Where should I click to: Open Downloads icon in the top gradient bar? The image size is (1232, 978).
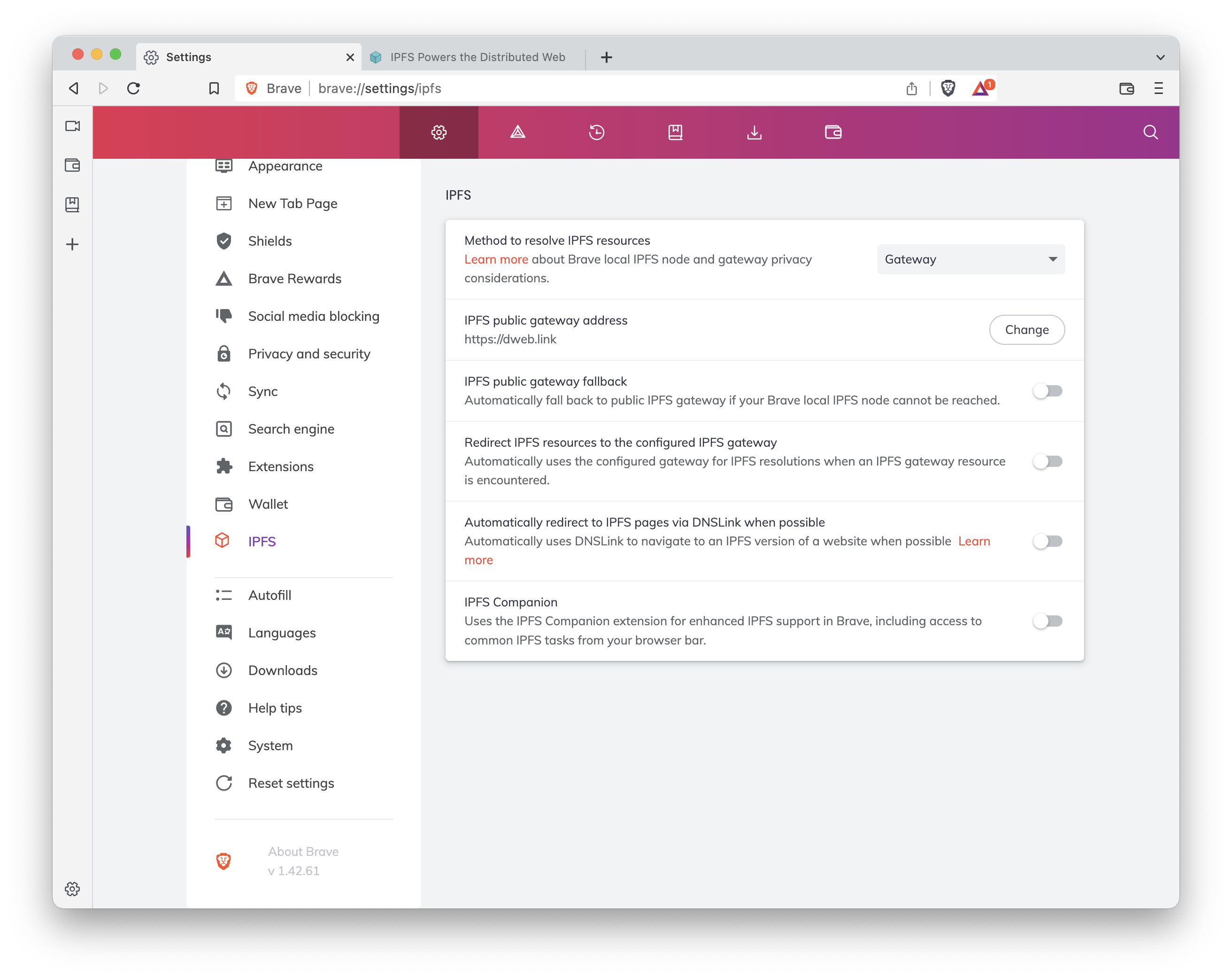755,132
